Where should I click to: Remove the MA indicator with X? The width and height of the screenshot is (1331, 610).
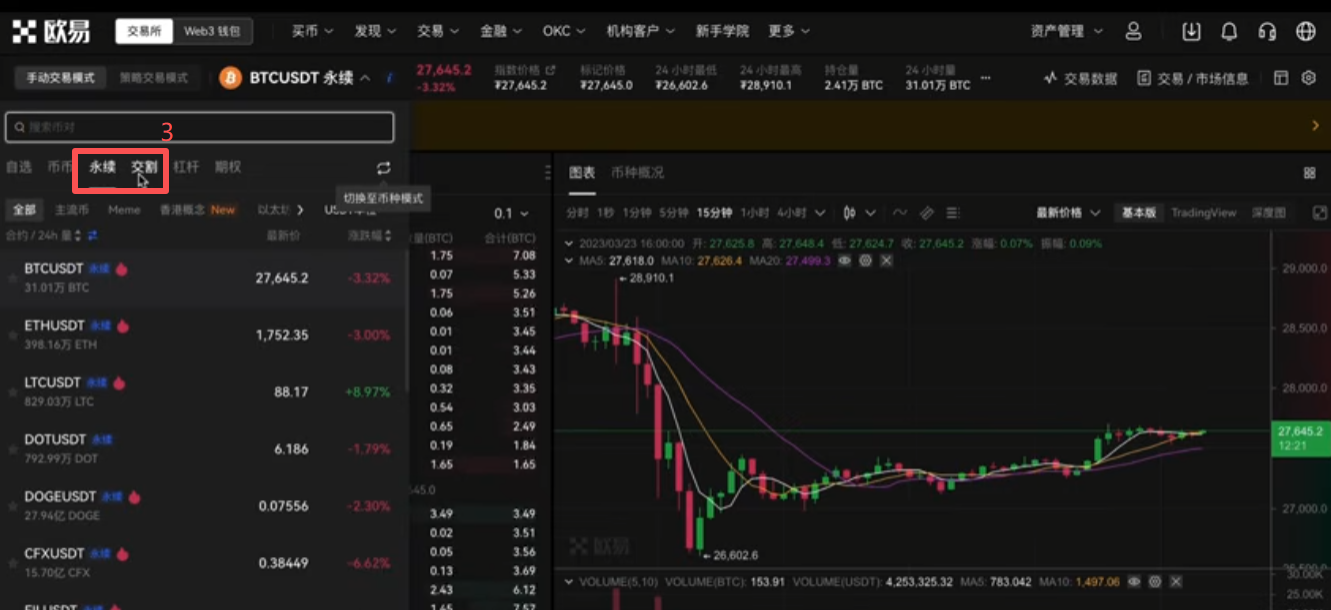(886, 260)
